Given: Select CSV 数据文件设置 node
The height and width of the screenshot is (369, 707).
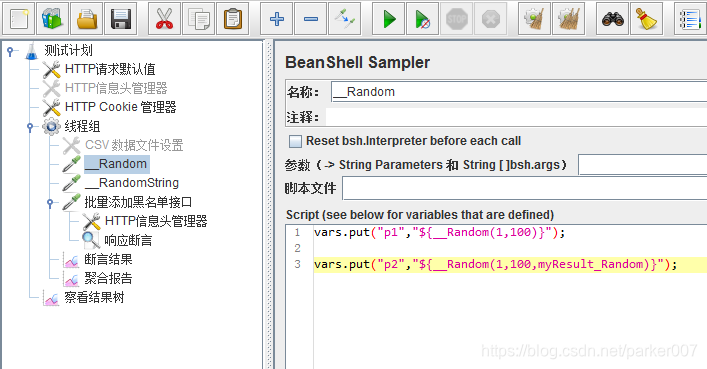Looking at the screenshot, I should pyautogui.click(x=134, y=145).
